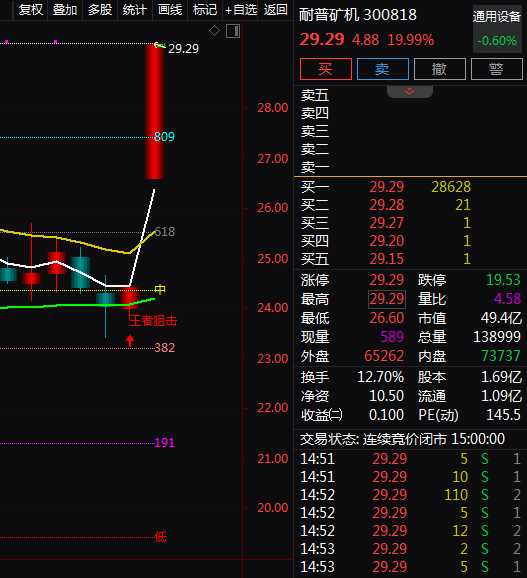Click the cyan 809 Fibonacci level label
Viewport: 527px width, 578px height.
pyautogui.click(x=164, y=137)
